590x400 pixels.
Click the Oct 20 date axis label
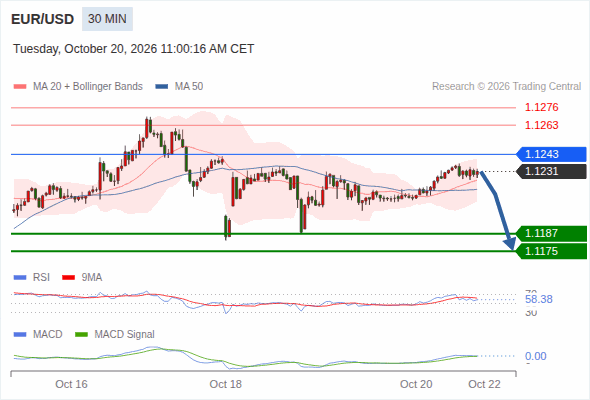(416, 384)
